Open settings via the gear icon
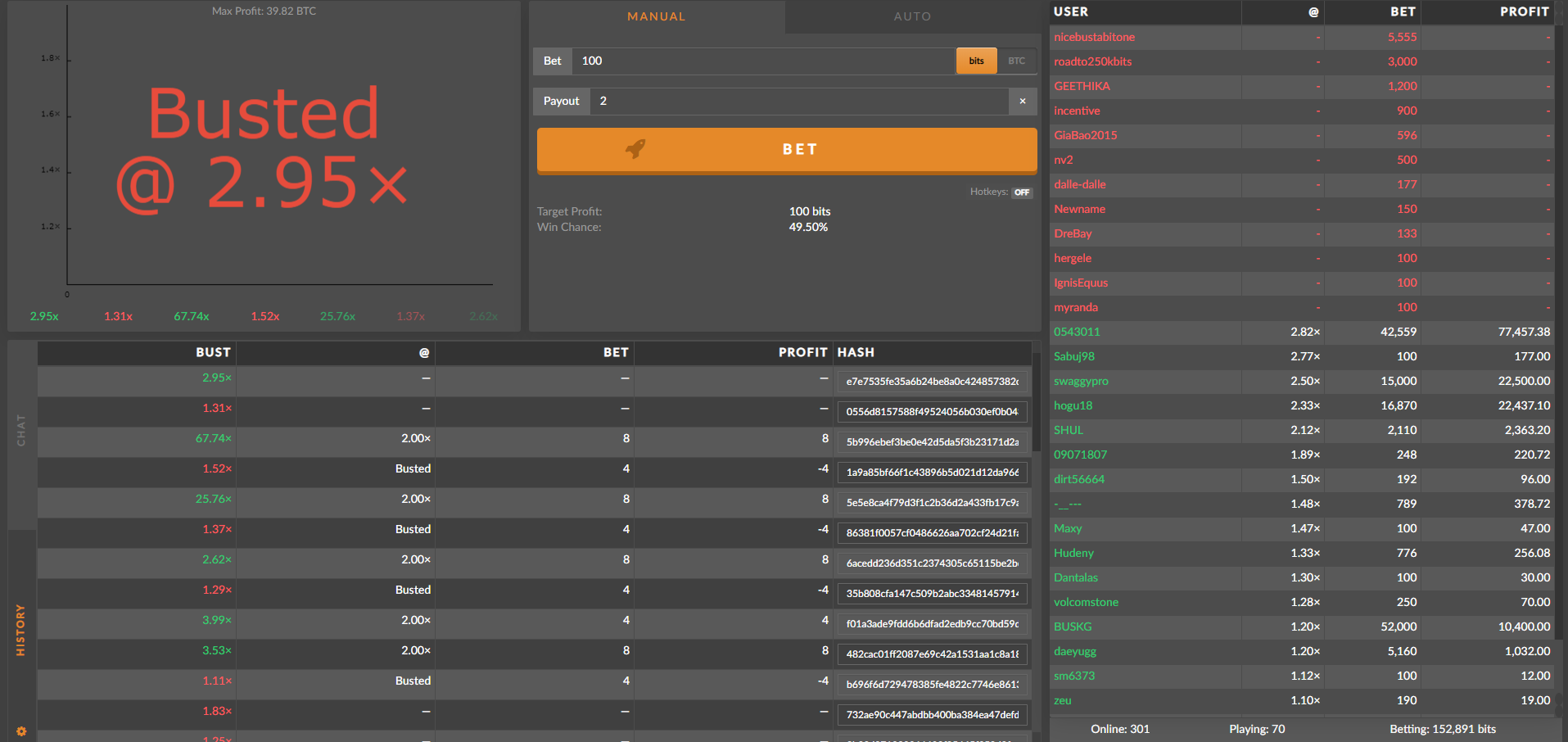The image size is (1568, 742). [21, 731]
